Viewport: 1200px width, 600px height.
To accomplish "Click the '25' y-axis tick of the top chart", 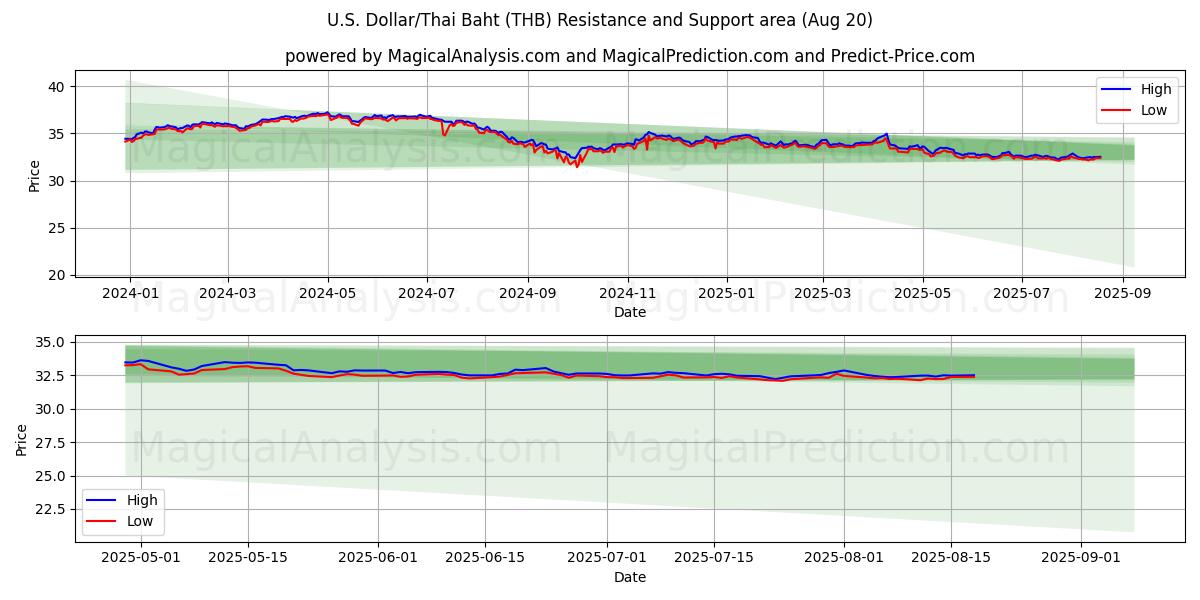I will pos(58,228).
